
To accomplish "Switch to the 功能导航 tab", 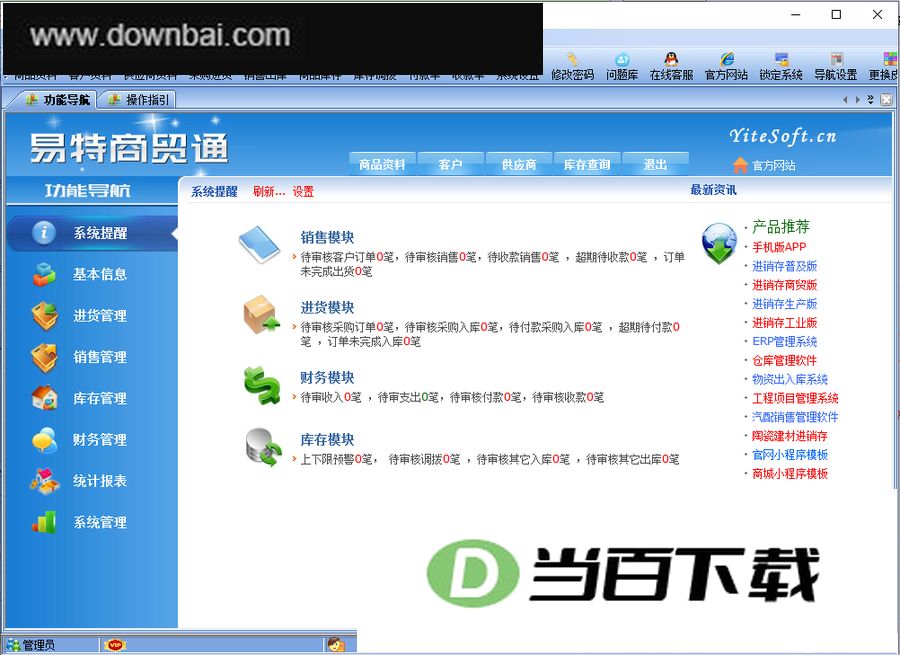I will tap(57, 100).
